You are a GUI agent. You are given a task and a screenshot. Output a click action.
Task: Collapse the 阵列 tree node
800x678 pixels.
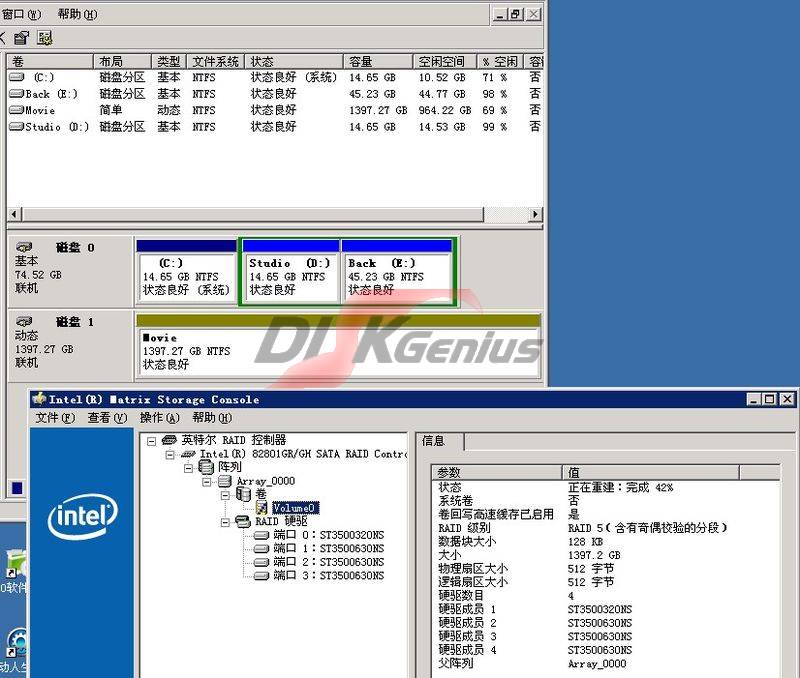[188, 468]
